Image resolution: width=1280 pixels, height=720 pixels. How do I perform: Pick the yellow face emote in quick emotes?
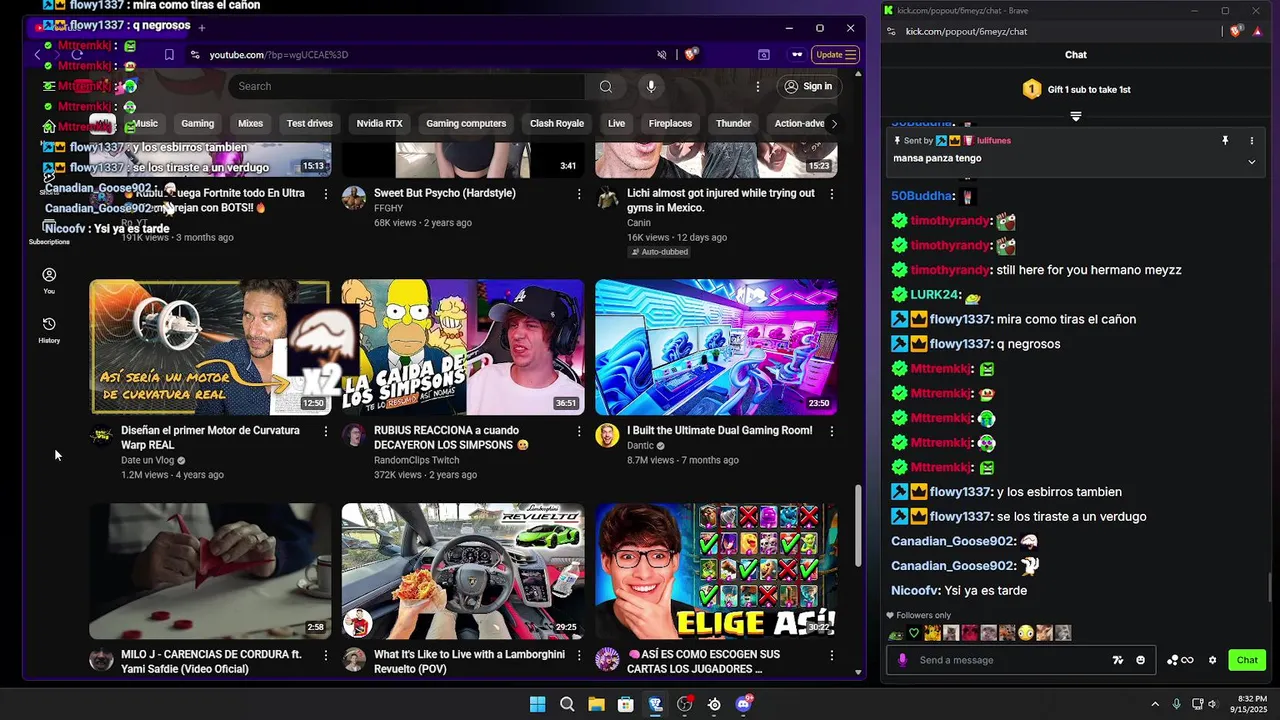pos(1024,633)
